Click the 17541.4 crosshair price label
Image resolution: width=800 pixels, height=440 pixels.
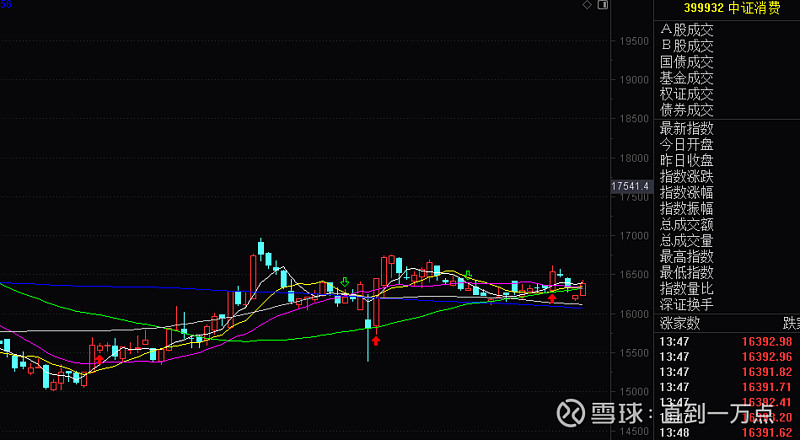(x=630, y=186)
